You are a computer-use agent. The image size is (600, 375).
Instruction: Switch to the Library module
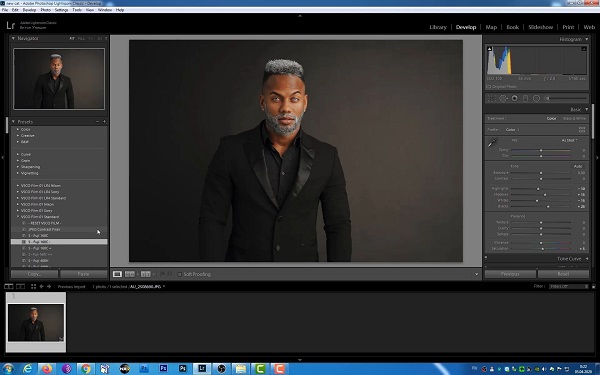(x=438, y=27)
